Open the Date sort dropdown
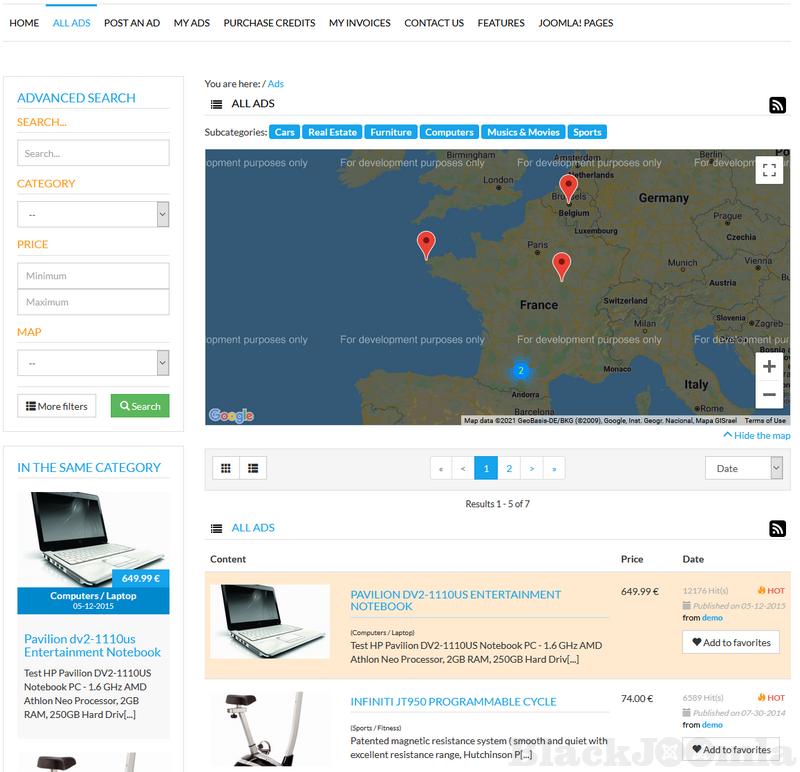Viewport: 800px width, 772px height. click(x=743, y=468)
